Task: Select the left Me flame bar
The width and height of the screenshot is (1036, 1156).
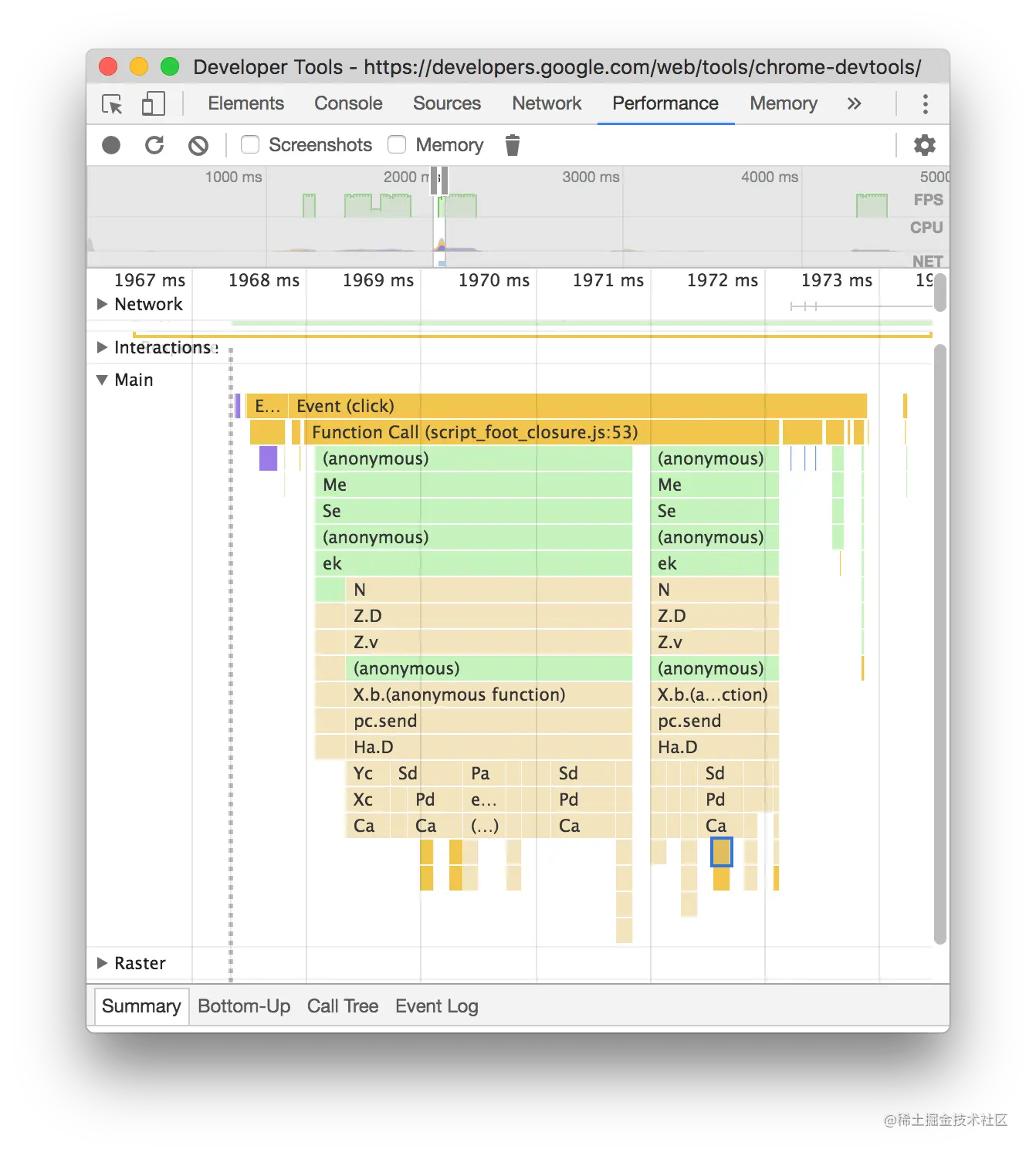Action: tap(473, 485)
